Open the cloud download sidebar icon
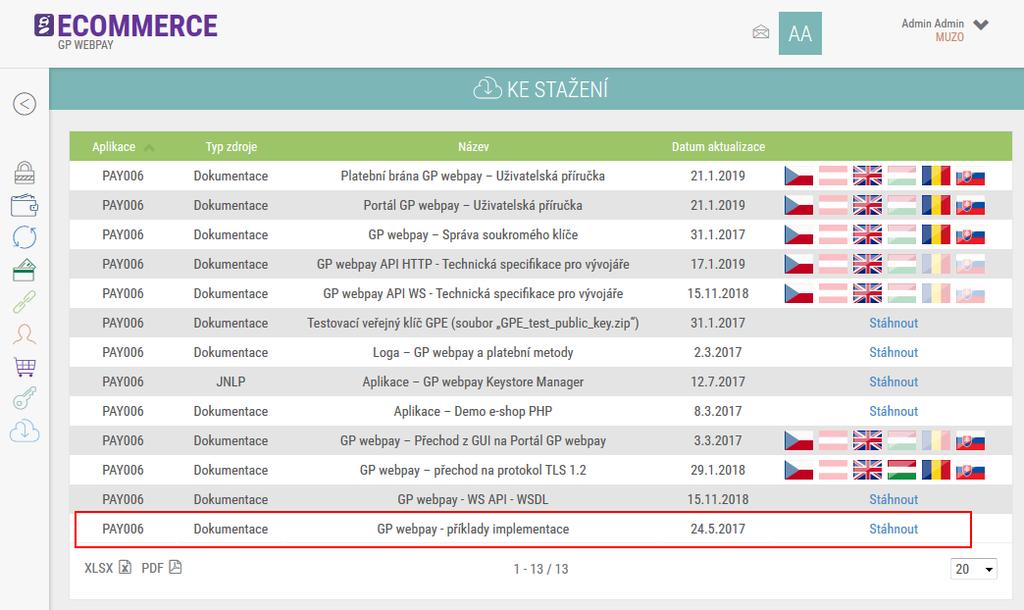This screenshot has width=1024, height=610. 25,431
